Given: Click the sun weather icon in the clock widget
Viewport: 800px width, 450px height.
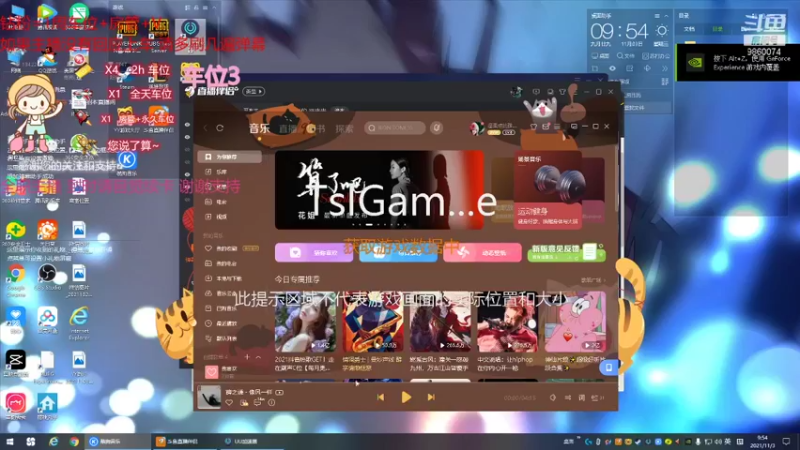Looking at the screenshot, I should pyautogui.click(x=661, y=31).
